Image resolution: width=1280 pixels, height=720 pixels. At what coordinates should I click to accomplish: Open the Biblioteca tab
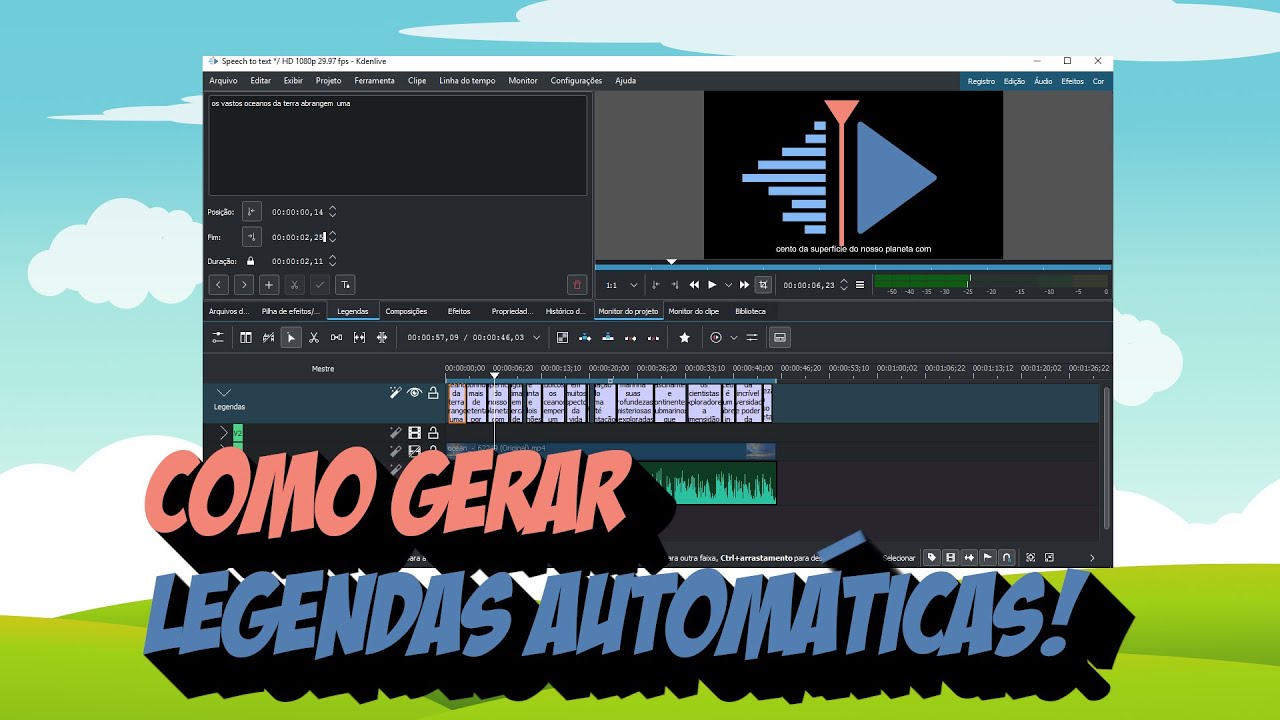[x=750, y=311]
